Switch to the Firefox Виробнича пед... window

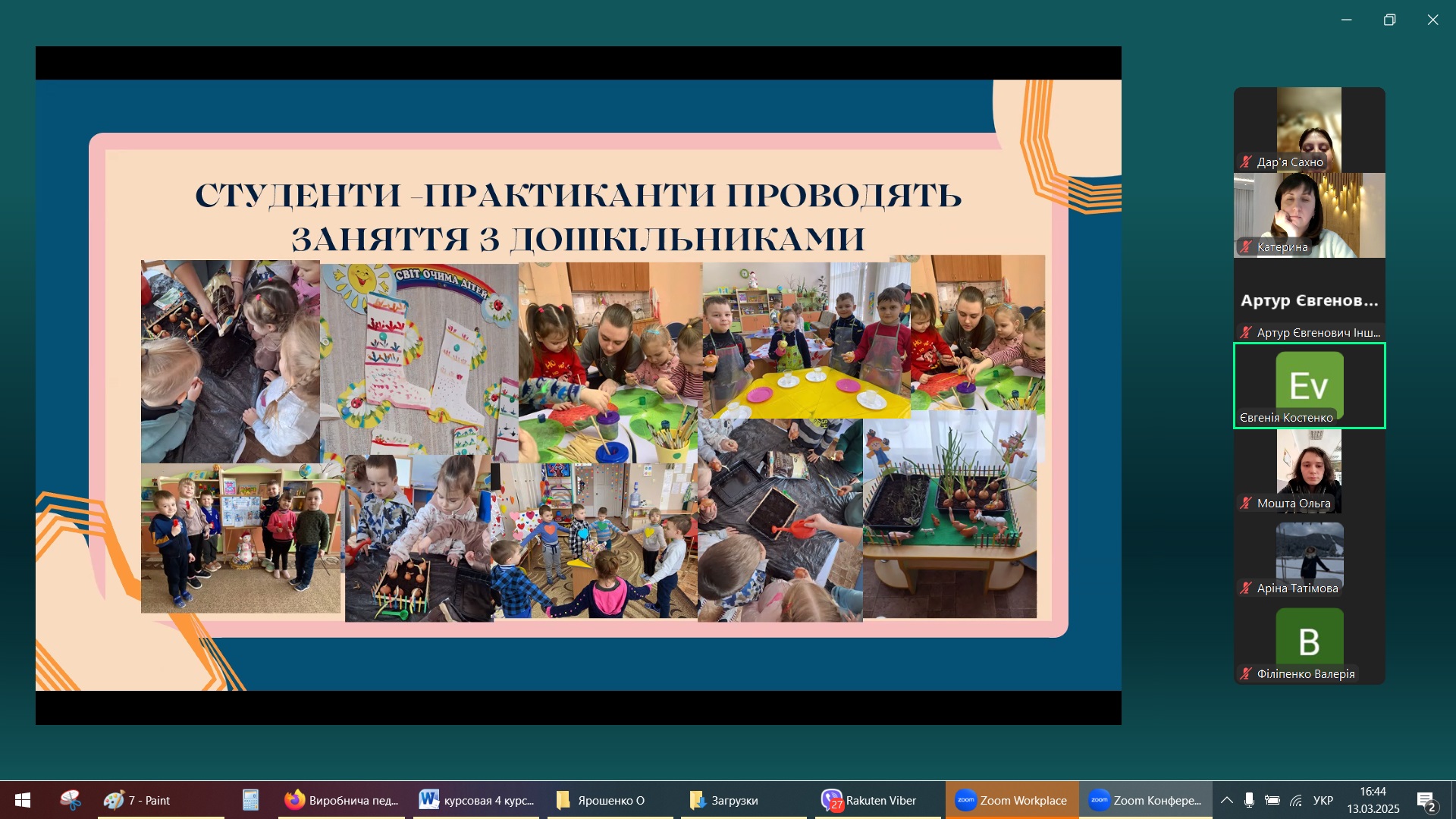[342, 800]
